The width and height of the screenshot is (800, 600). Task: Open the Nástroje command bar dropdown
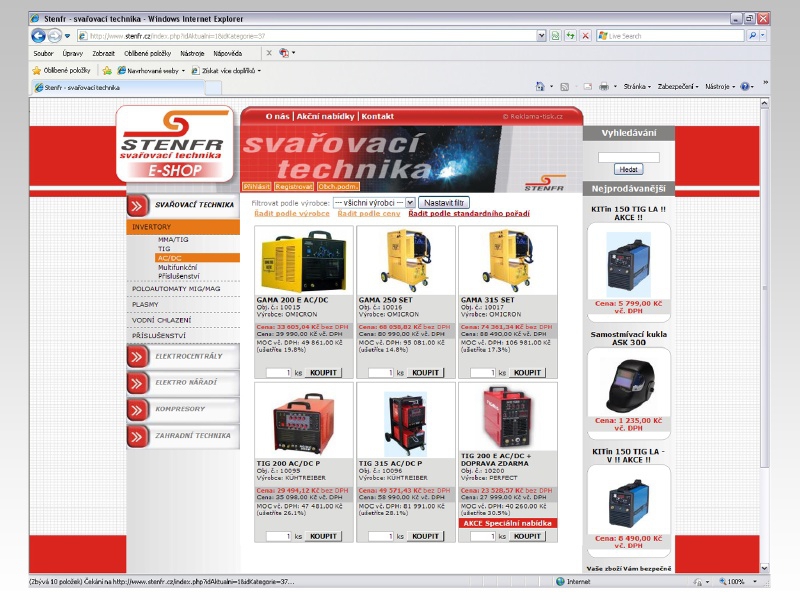[720, 87]
